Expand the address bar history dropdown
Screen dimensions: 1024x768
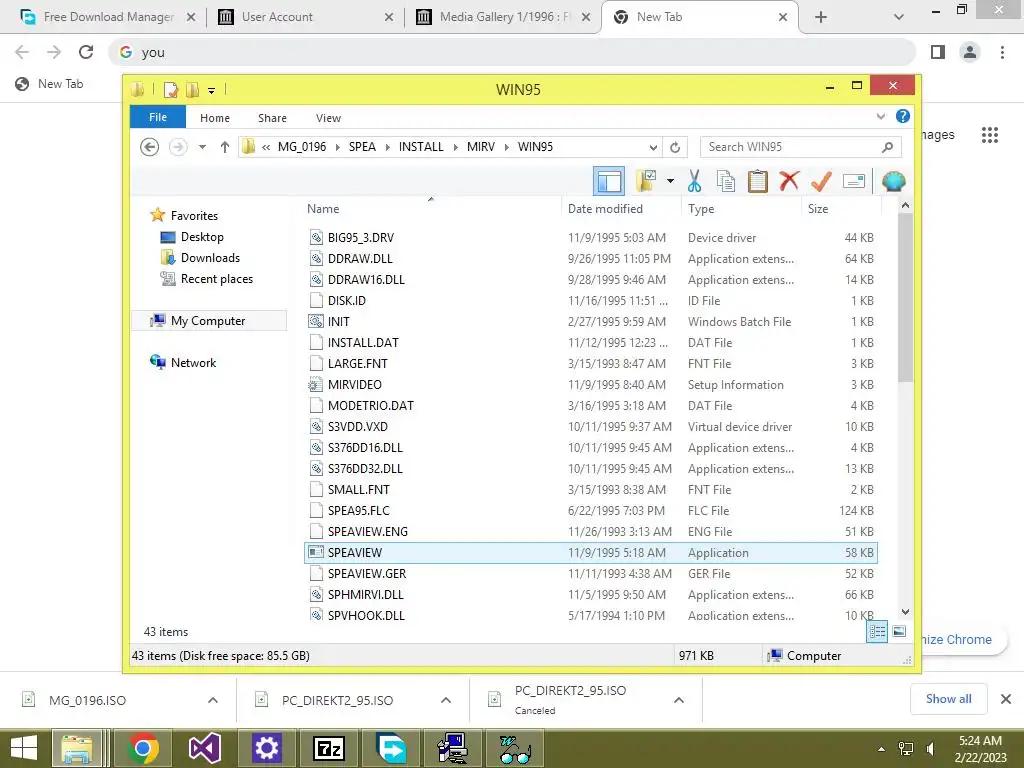point(653,147)
